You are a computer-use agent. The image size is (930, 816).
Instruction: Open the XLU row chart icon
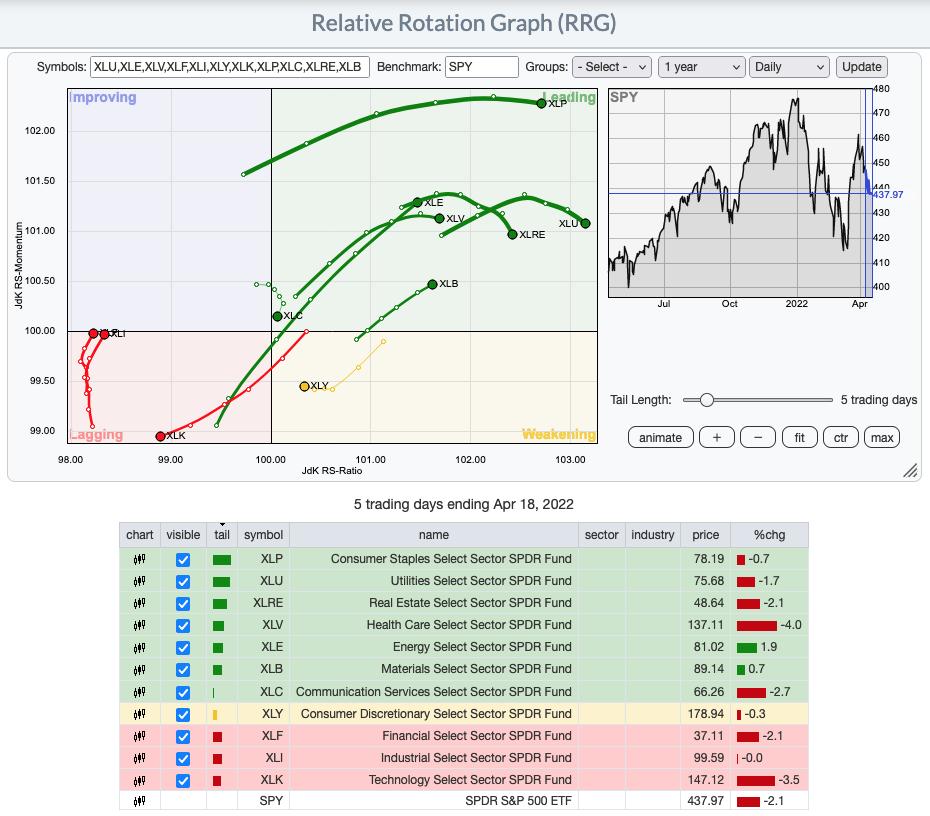[139, 581]
